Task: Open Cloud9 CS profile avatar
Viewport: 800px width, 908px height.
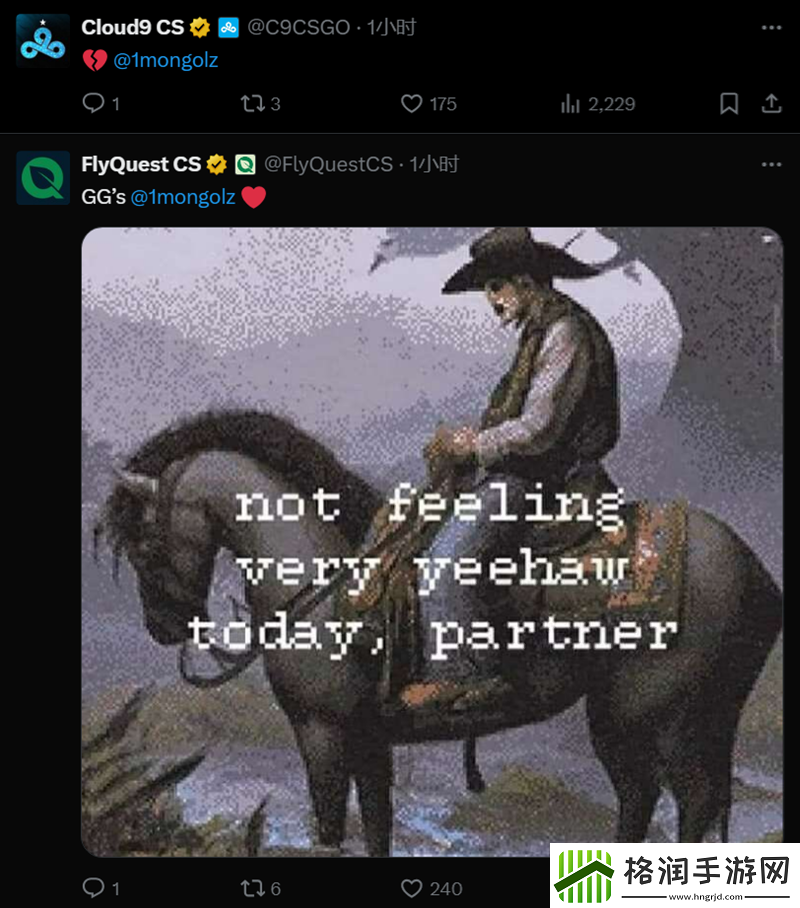Action: click(x=43, y=41)
